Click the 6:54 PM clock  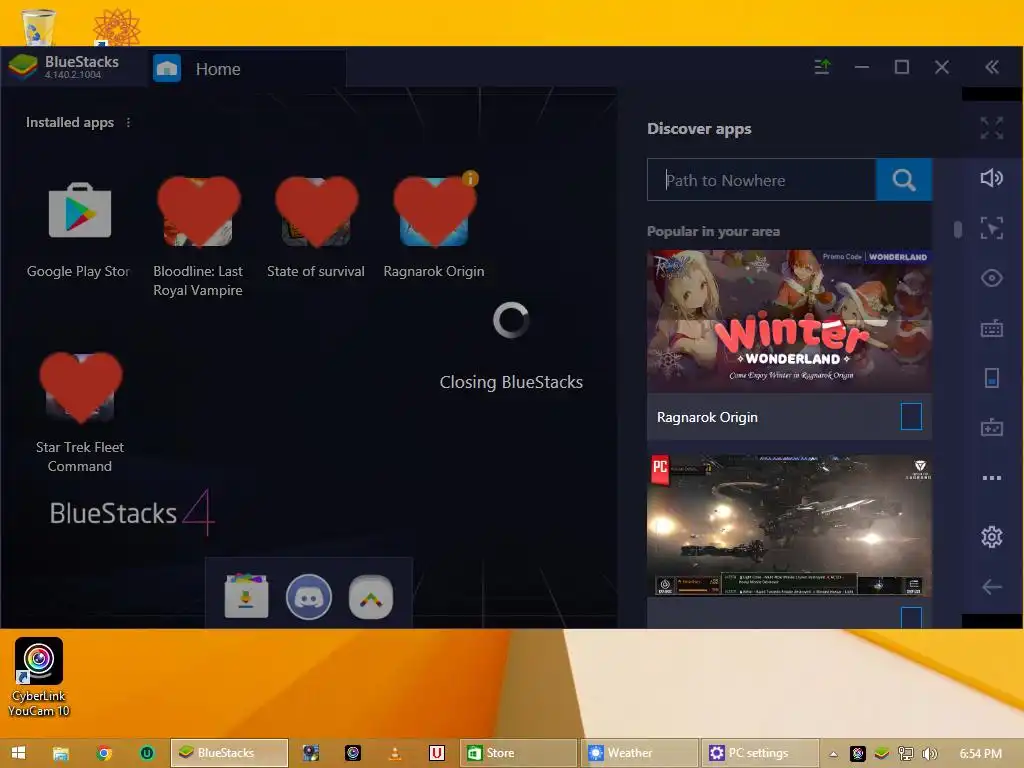coord(981,754)
